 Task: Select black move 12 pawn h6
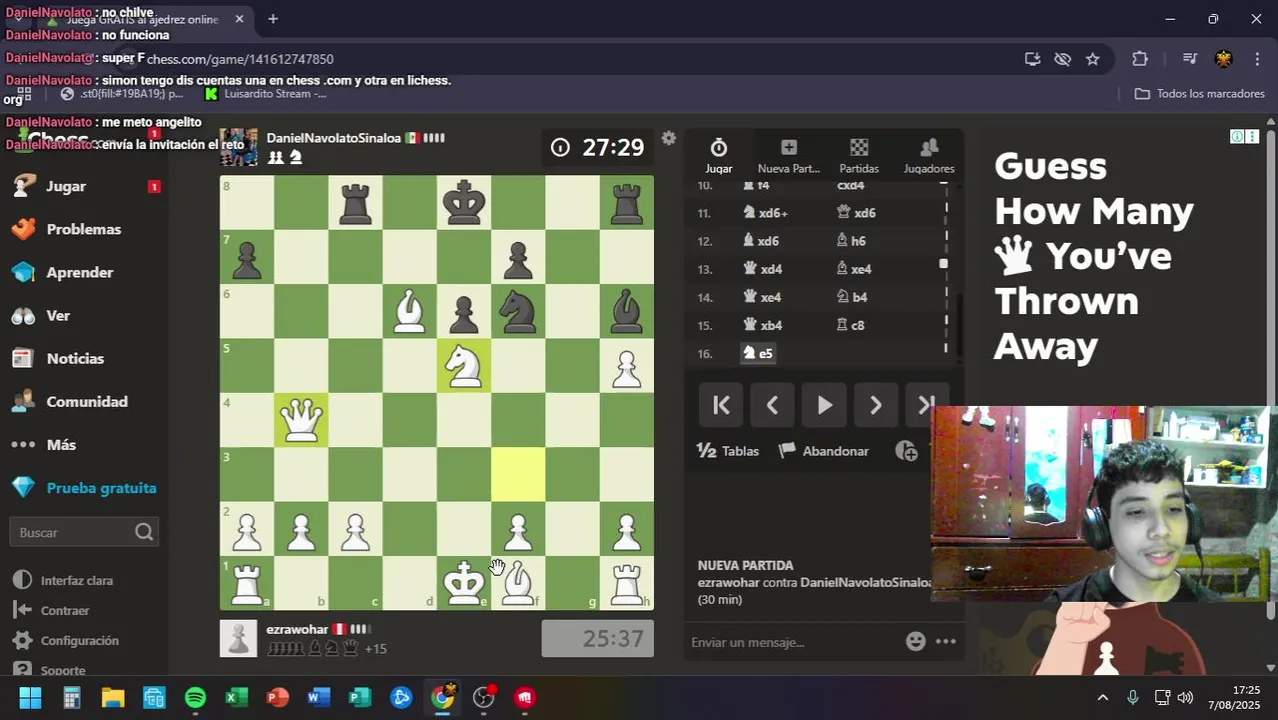pyautogui.click(x=851, y=241)
